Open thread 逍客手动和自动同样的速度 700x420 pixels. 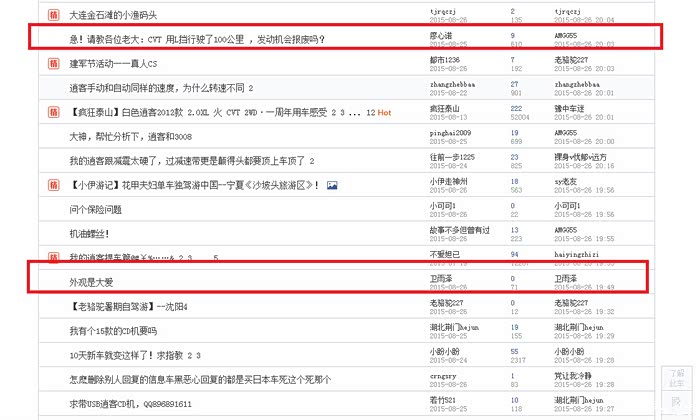coord(157,88)
